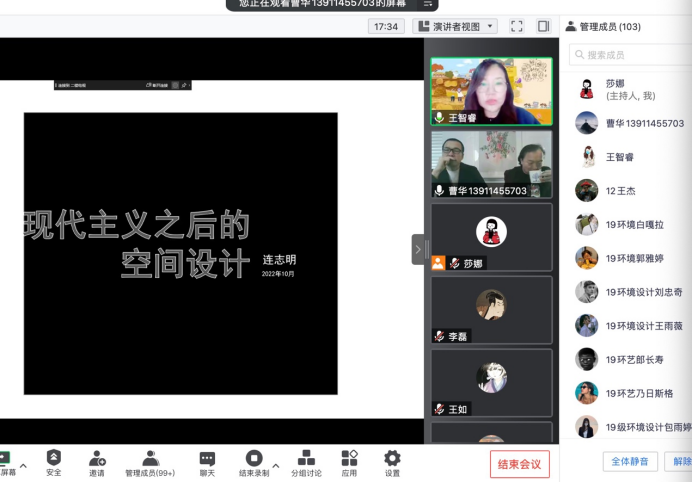Open Manage Members (管理成员 99+) icon
This screenshot has width=693, height=483.
point(150,458)
